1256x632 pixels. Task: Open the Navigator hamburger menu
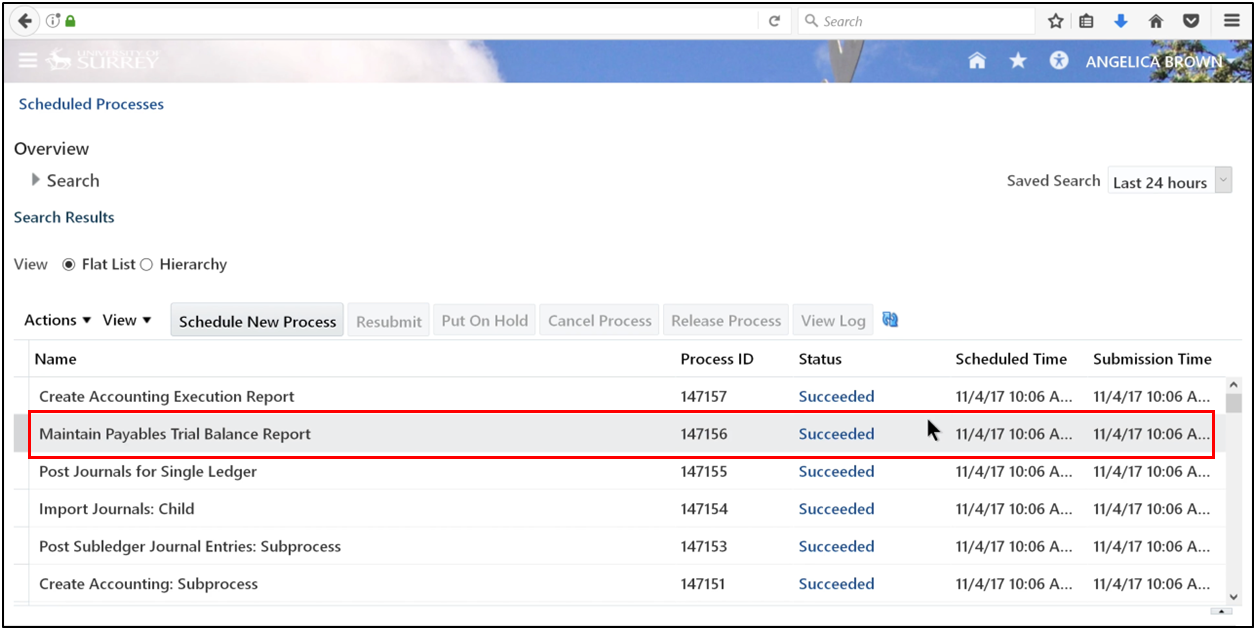[28, 60]
